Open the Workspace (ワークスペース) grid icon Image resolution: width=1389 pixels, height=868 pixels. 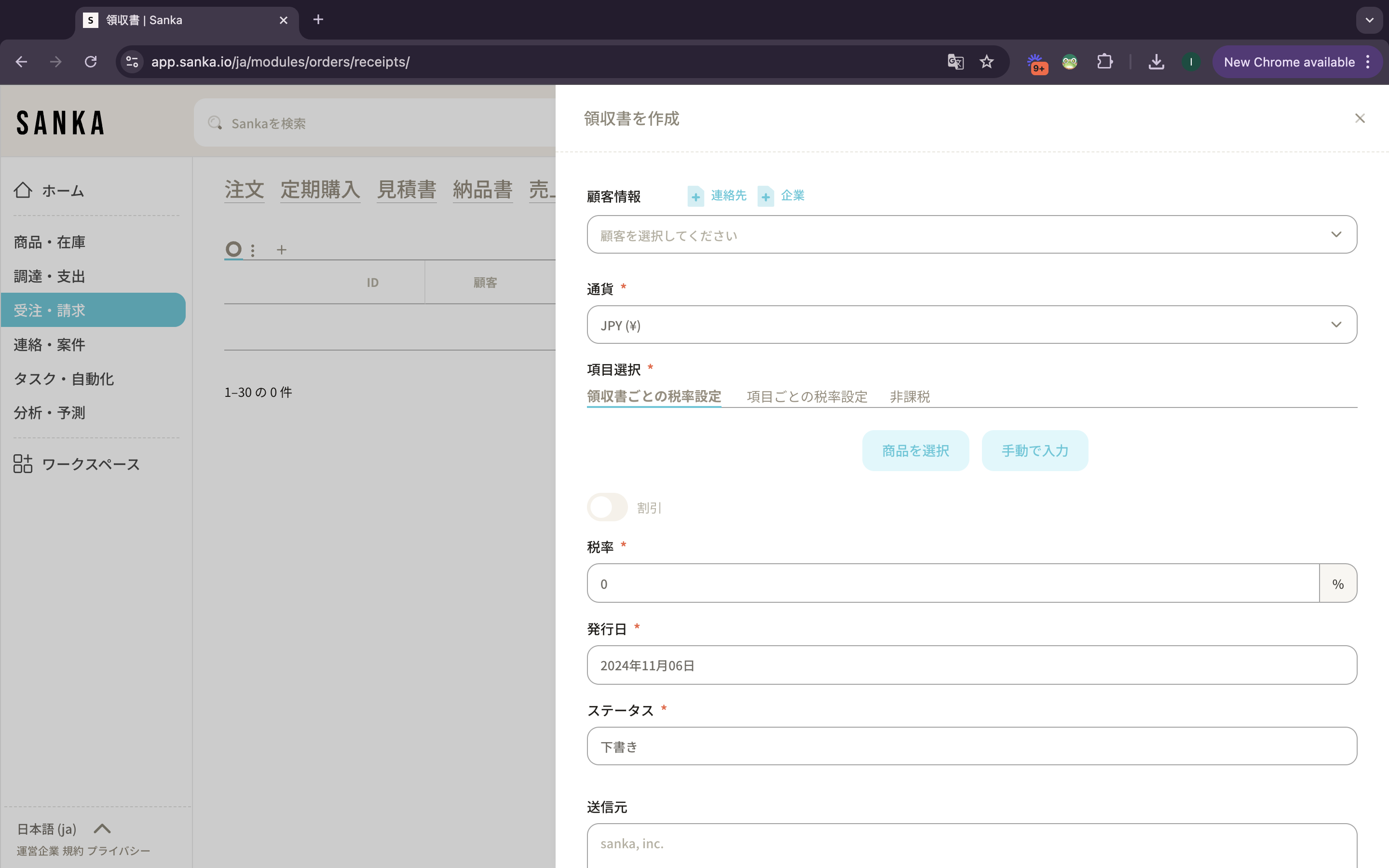(23, 463)
